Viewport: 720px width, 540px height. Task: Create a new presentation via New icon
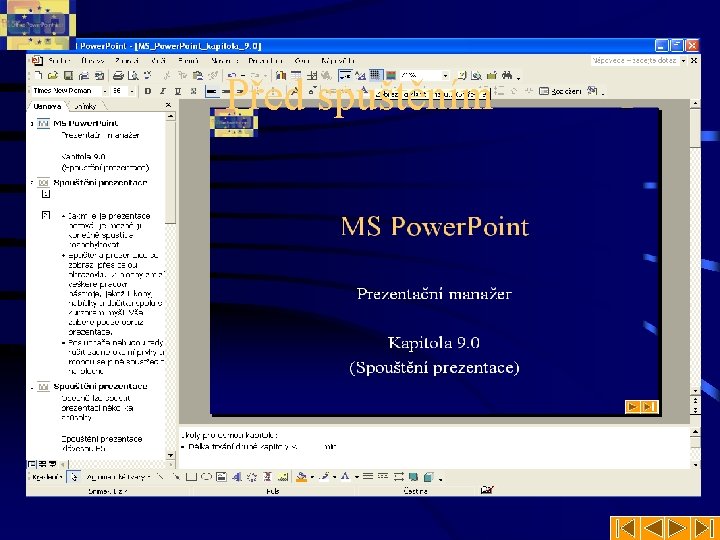click(38, 75)
